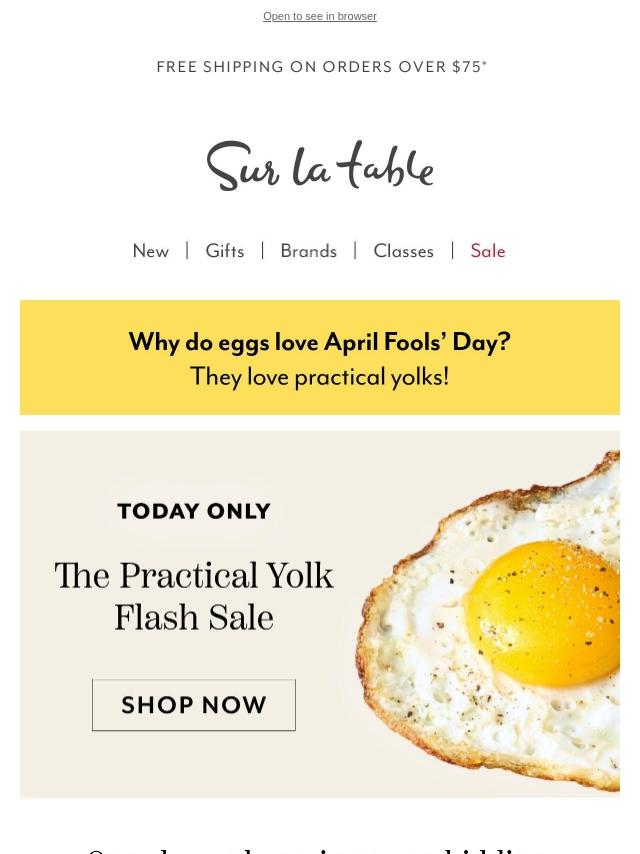Click the April Fools' Day egg joke headline
The width and height of the screenshot is (640, 854).
click(x=320, y=342)
